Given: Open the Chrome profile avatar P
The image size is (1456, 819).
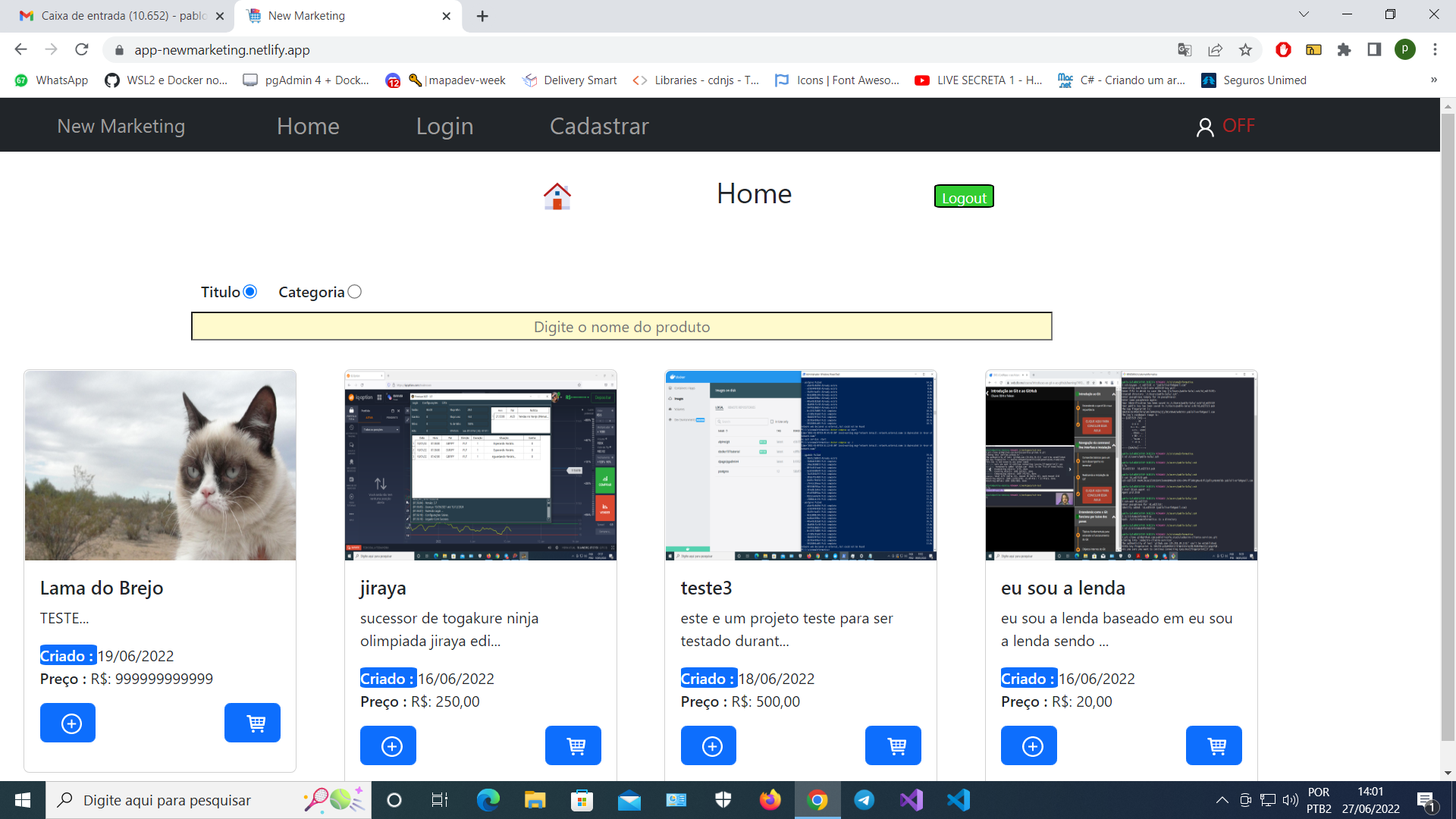Looking at the screenshot, I should point(1404,50).
